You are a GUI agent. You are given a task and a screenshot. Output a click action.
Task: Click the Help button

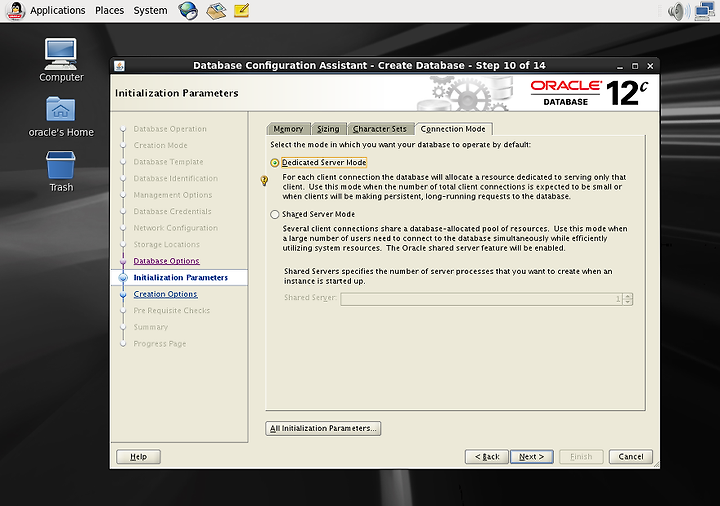[138, 457]
